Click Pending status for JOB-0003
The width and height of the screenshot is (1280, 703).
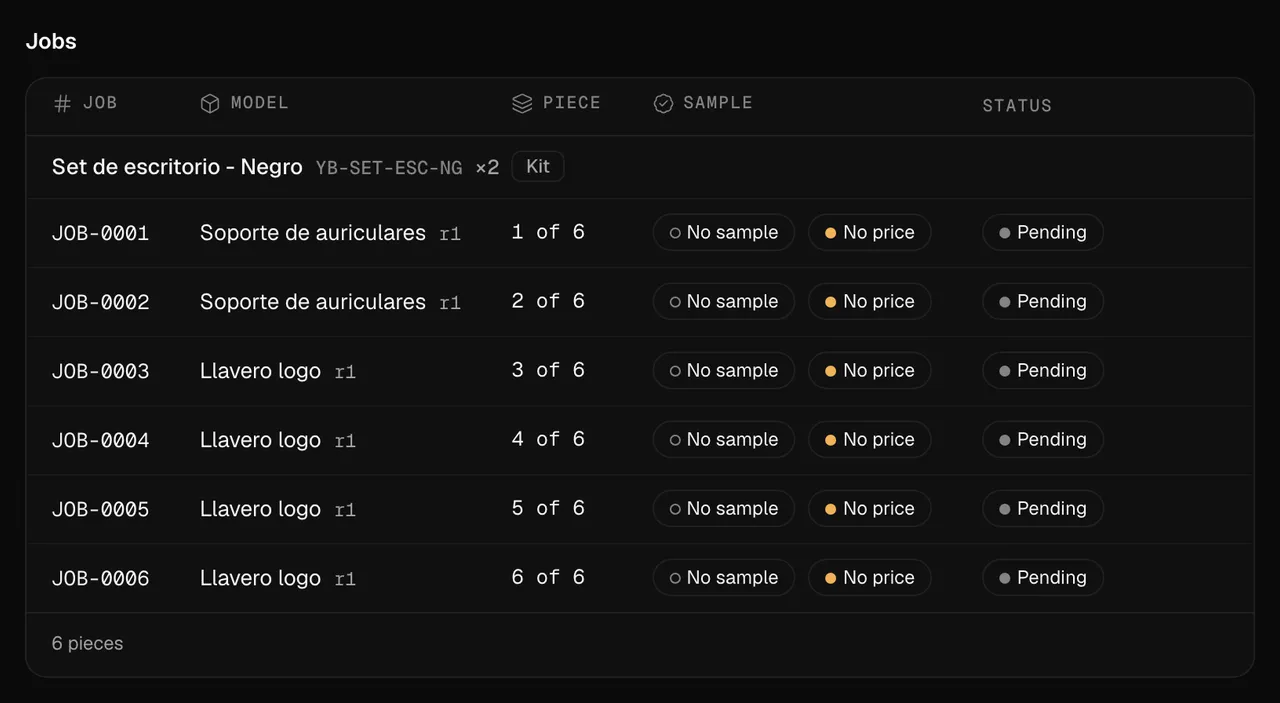click(1043, 370)
